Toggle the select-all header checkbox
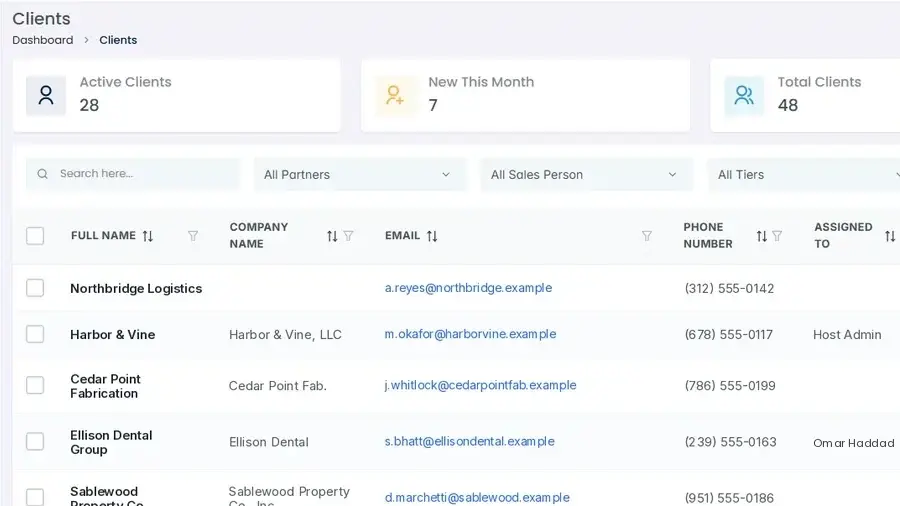The image size is (900, 506). [35, 236]
